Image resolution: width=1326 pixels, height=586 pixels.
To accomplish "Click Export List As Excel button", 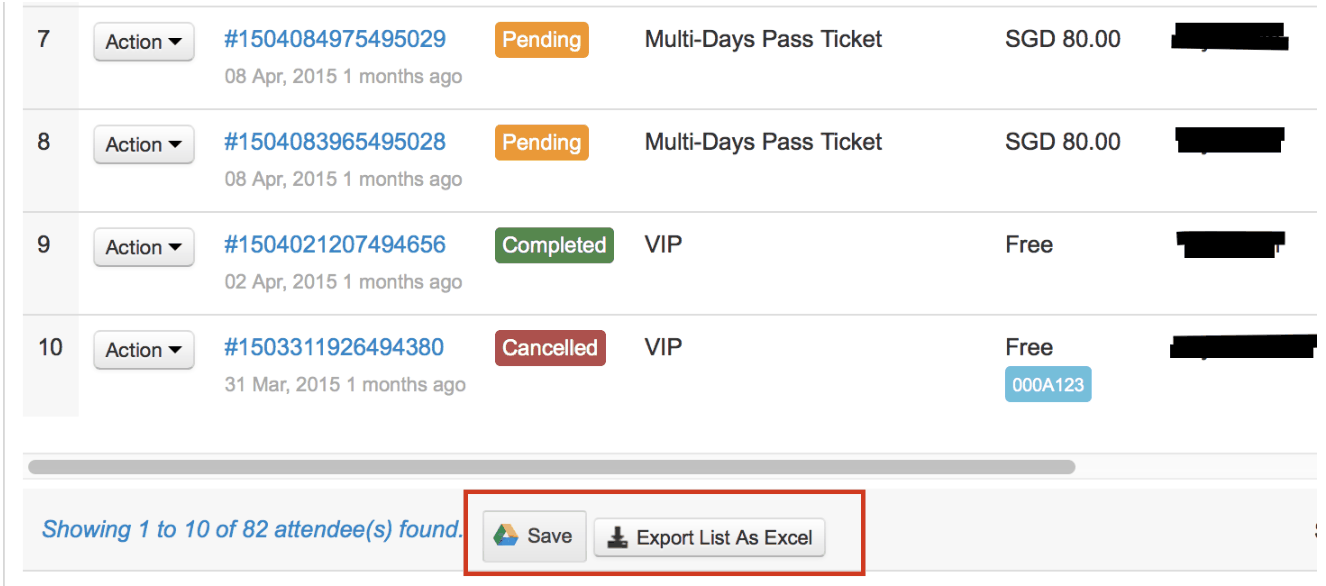I will tap(710, 538).
